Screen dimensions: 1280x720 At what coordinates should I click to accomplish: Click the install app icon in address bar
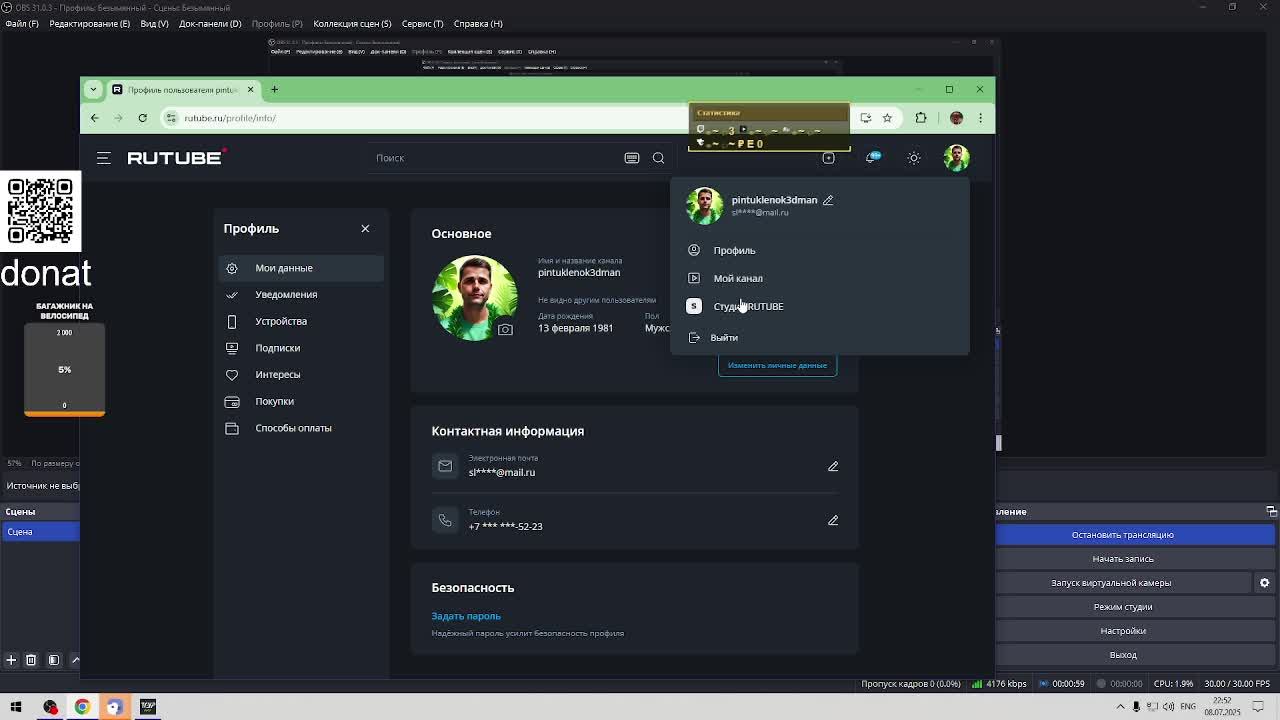click(x=866, y=118)
